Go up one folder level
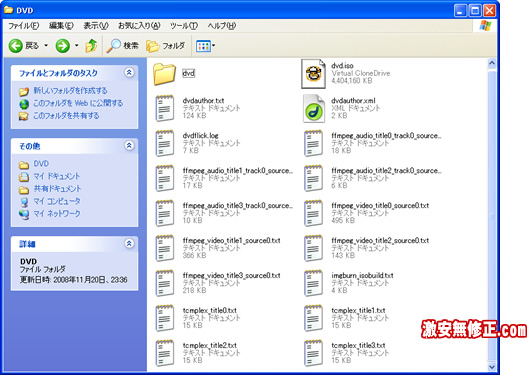The height and width of the screenshot is (375, 527). click(91, 45)
